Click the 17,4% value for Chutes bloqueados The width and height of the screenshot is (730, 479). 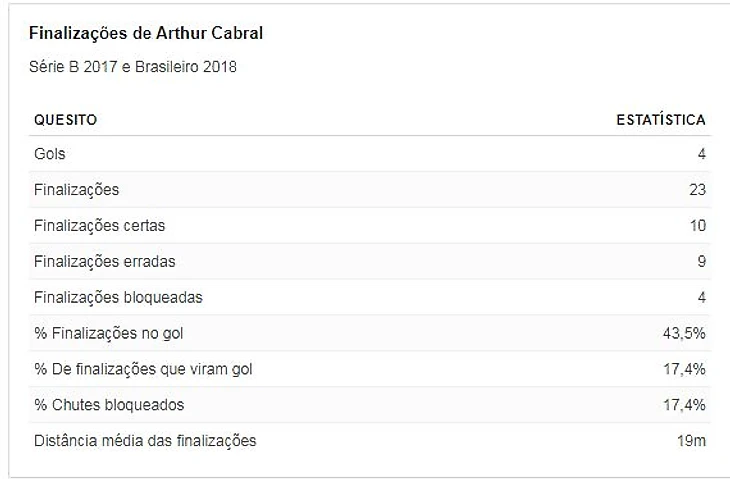tap(685, 405)
